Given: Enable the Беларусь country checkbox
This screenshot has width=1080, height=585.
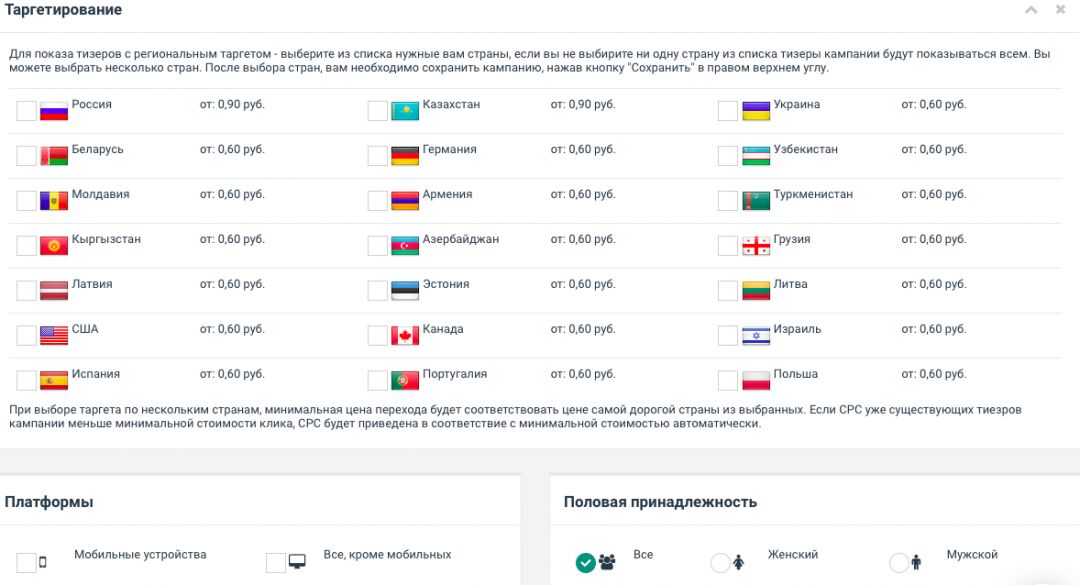Looking at the screenshot, I should pyautogui.click(x=25, y=155).
